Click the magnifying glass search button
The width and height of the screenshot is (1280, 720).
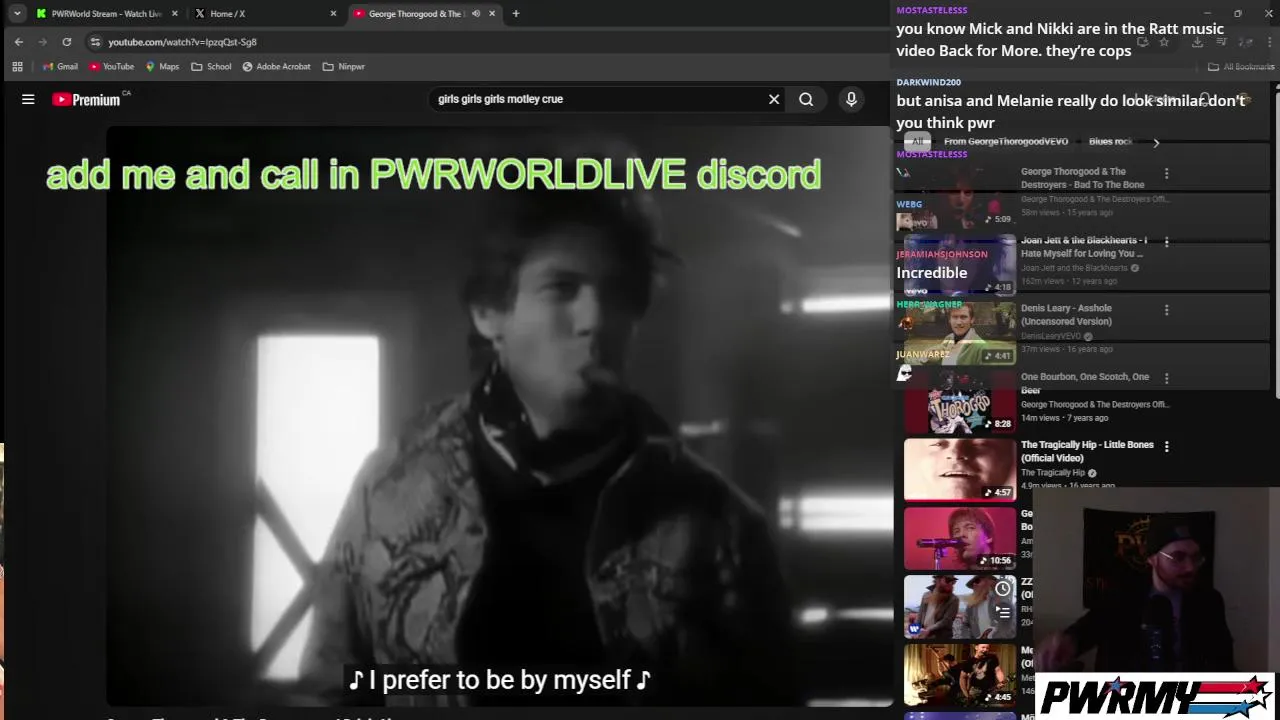click(x=806, y=99)
